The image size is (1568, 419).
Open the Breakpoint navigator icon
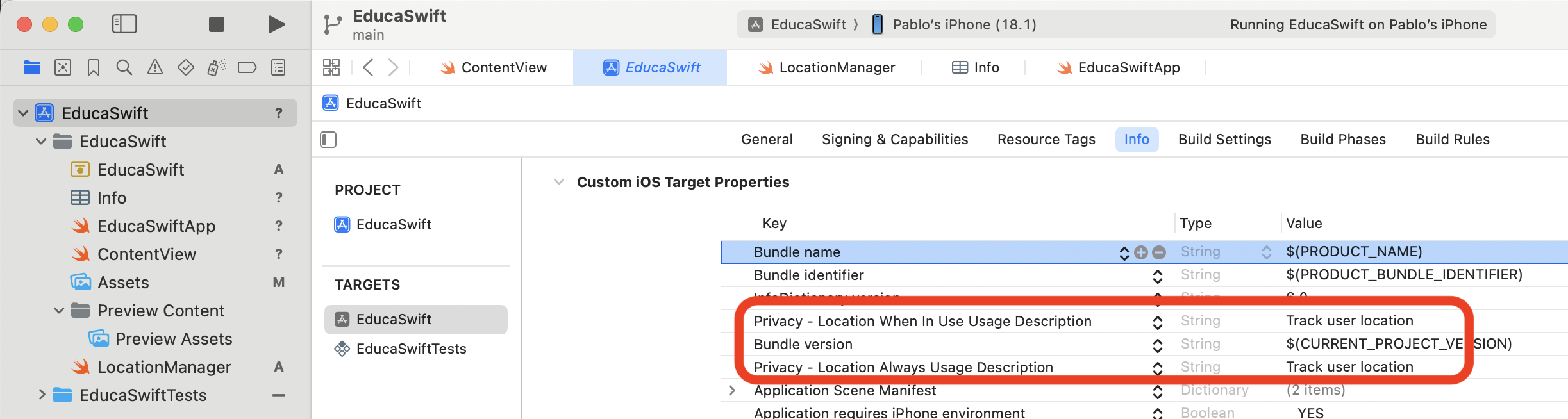247,67
